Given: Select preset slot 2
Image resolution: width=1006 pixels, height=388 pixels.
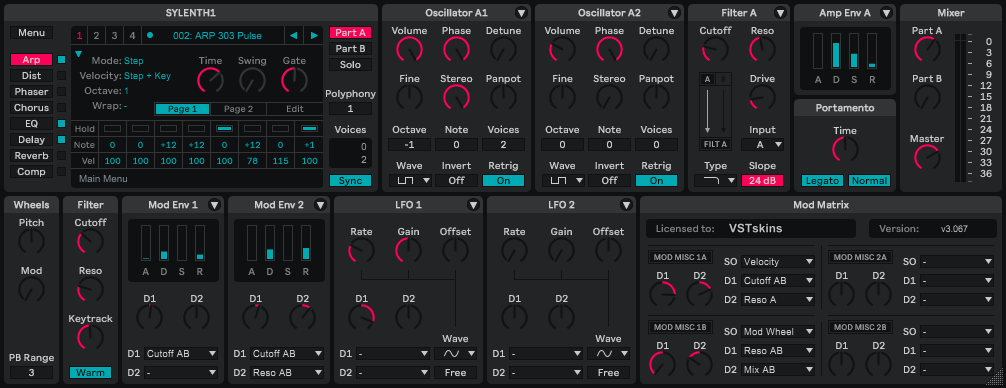Looking at the screenshot, I should click(x=96, y=35).
